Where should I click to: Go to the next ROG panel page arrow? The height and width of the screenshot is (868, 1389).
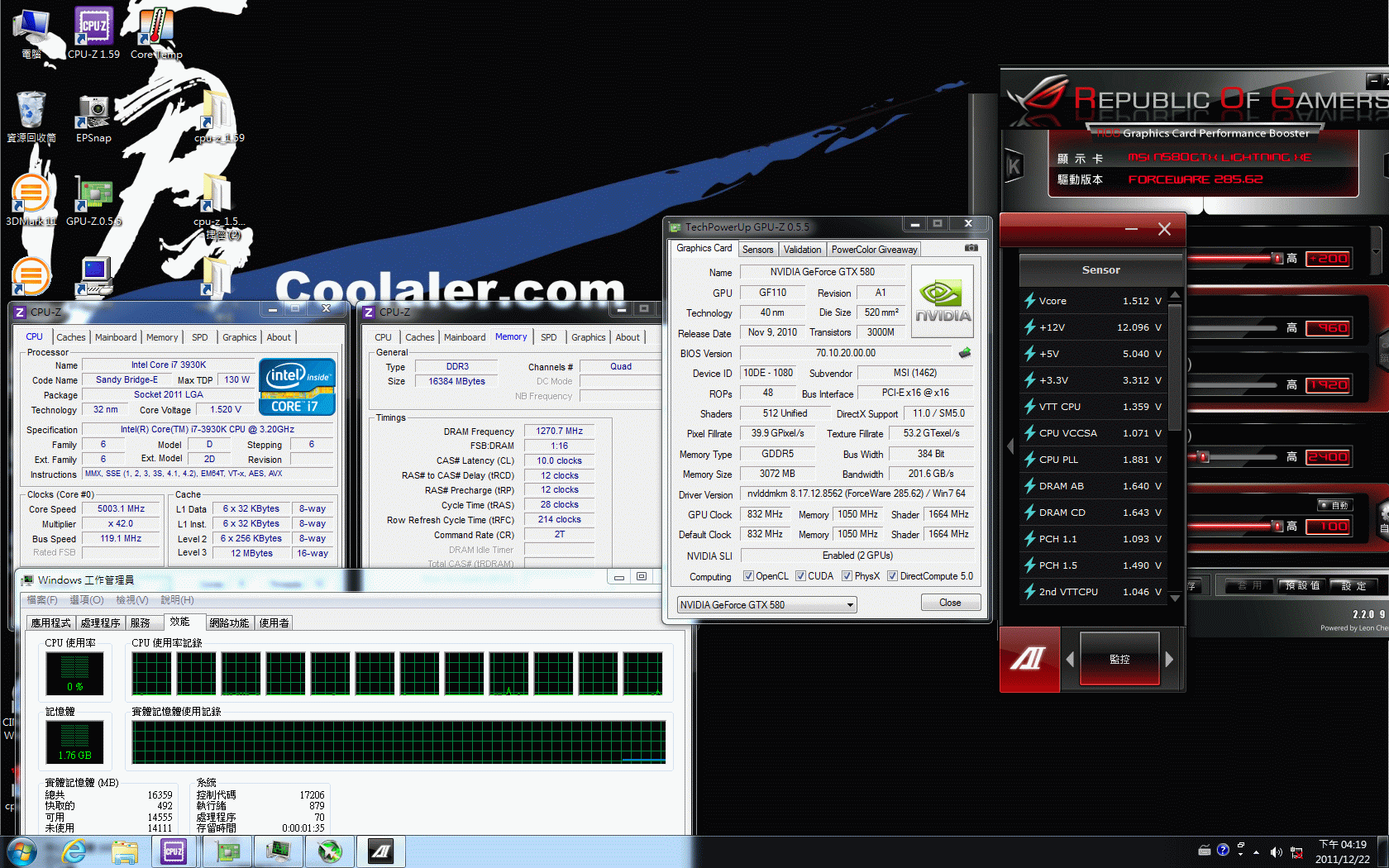(1169, 660)
